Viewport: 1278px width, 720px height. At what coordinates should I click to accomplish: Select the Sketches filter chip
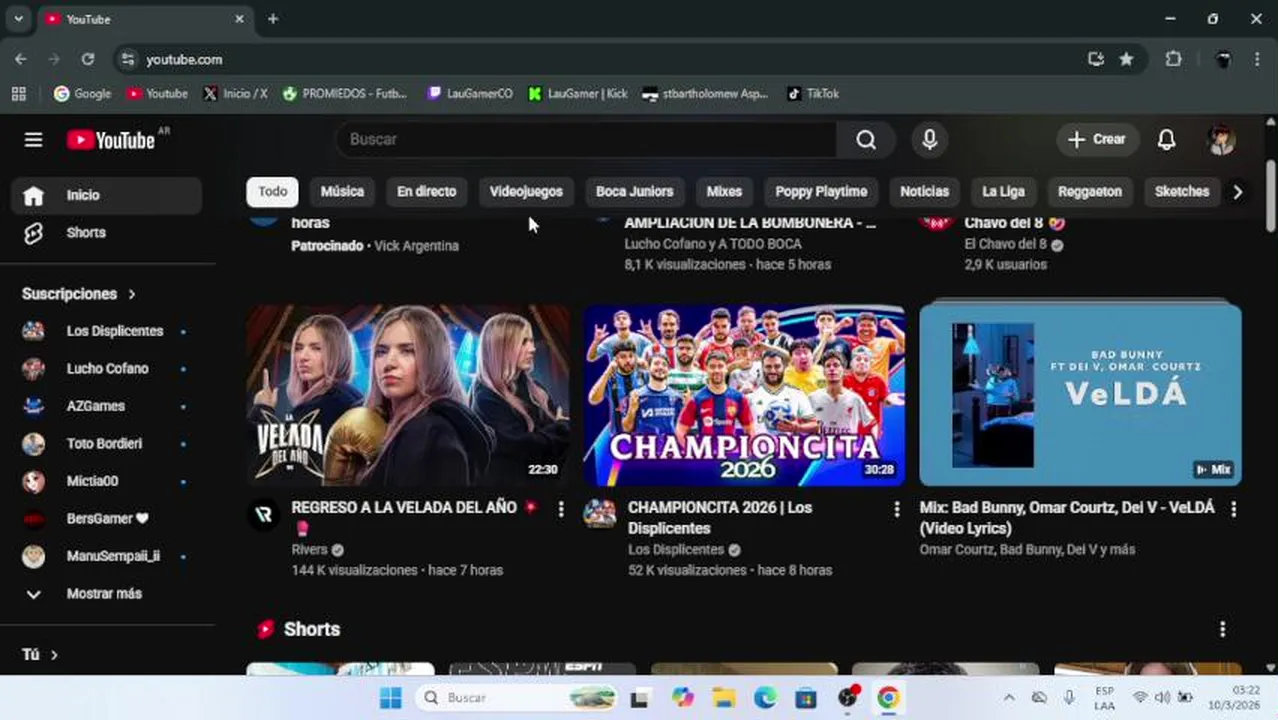click(1182, 191)
